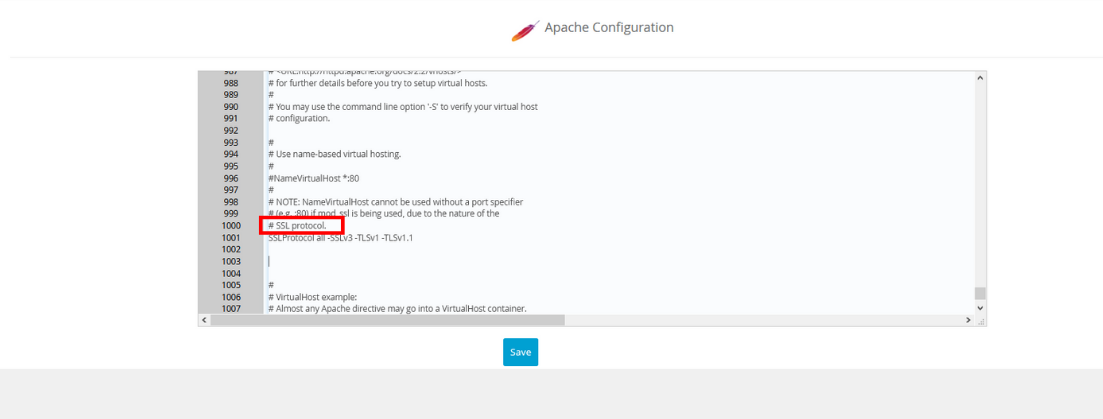This screenshot has width=1103, height=419.
Task: Click the horizontal scrollbar left arrow
Action: click(x=205, y=320)
